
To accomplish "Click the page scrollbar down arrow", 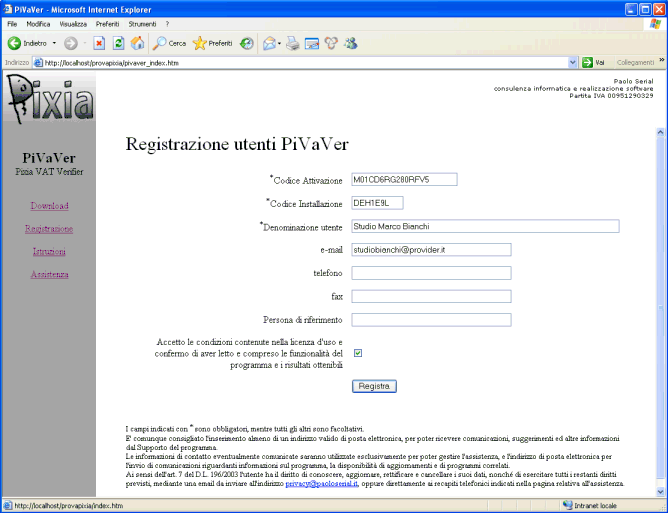I will click(x=660, y=492).
